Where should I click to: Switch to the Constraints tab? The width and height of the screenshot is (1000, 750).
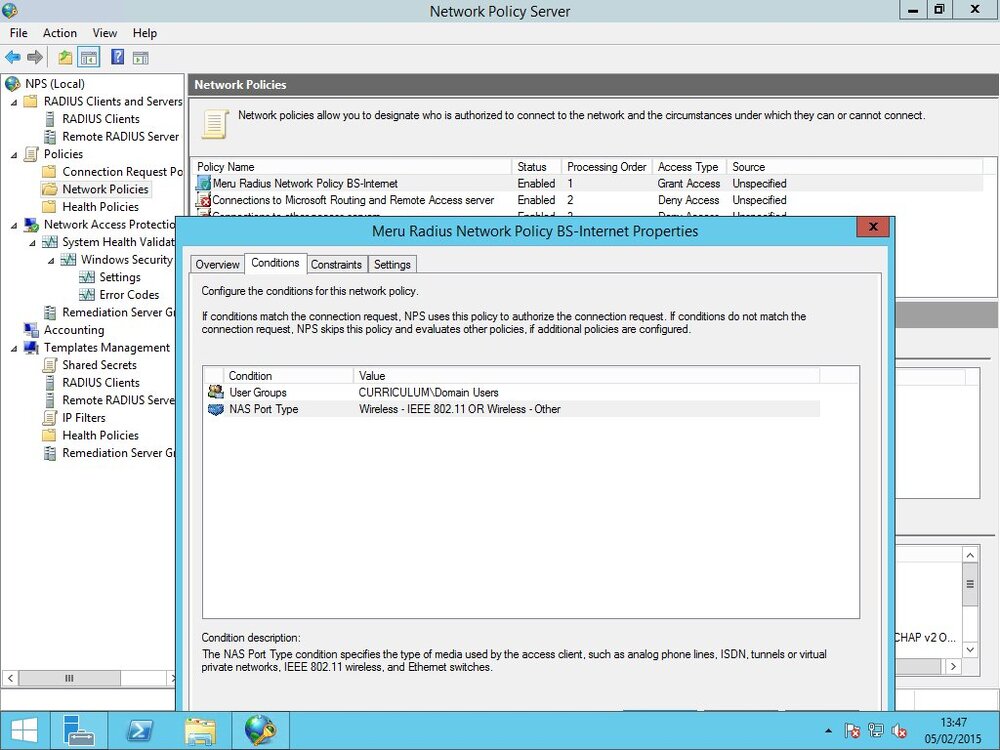coord(337,264)
